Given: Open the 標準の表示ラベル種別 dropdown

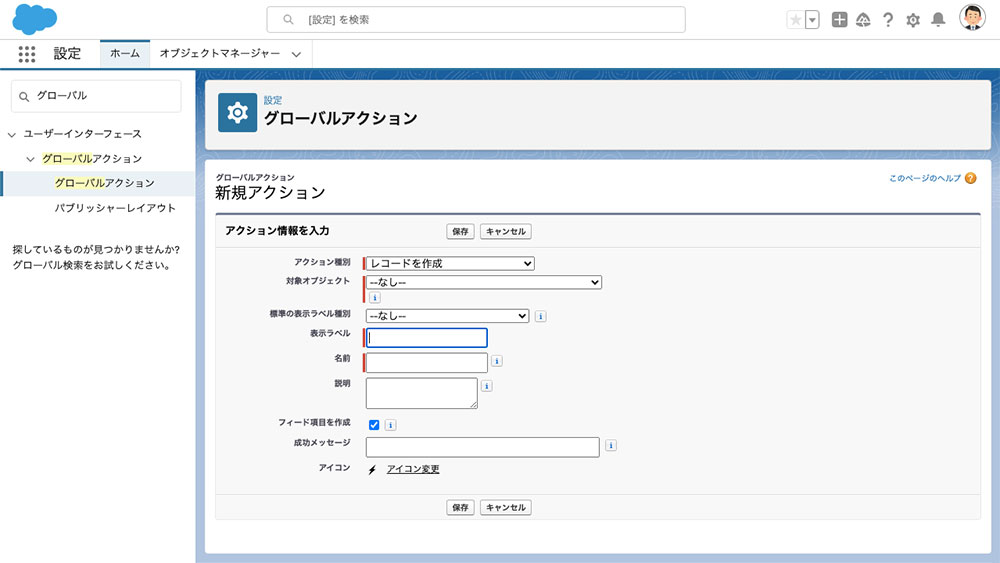Looking at the screenshot, I should (x=448, y=316).
